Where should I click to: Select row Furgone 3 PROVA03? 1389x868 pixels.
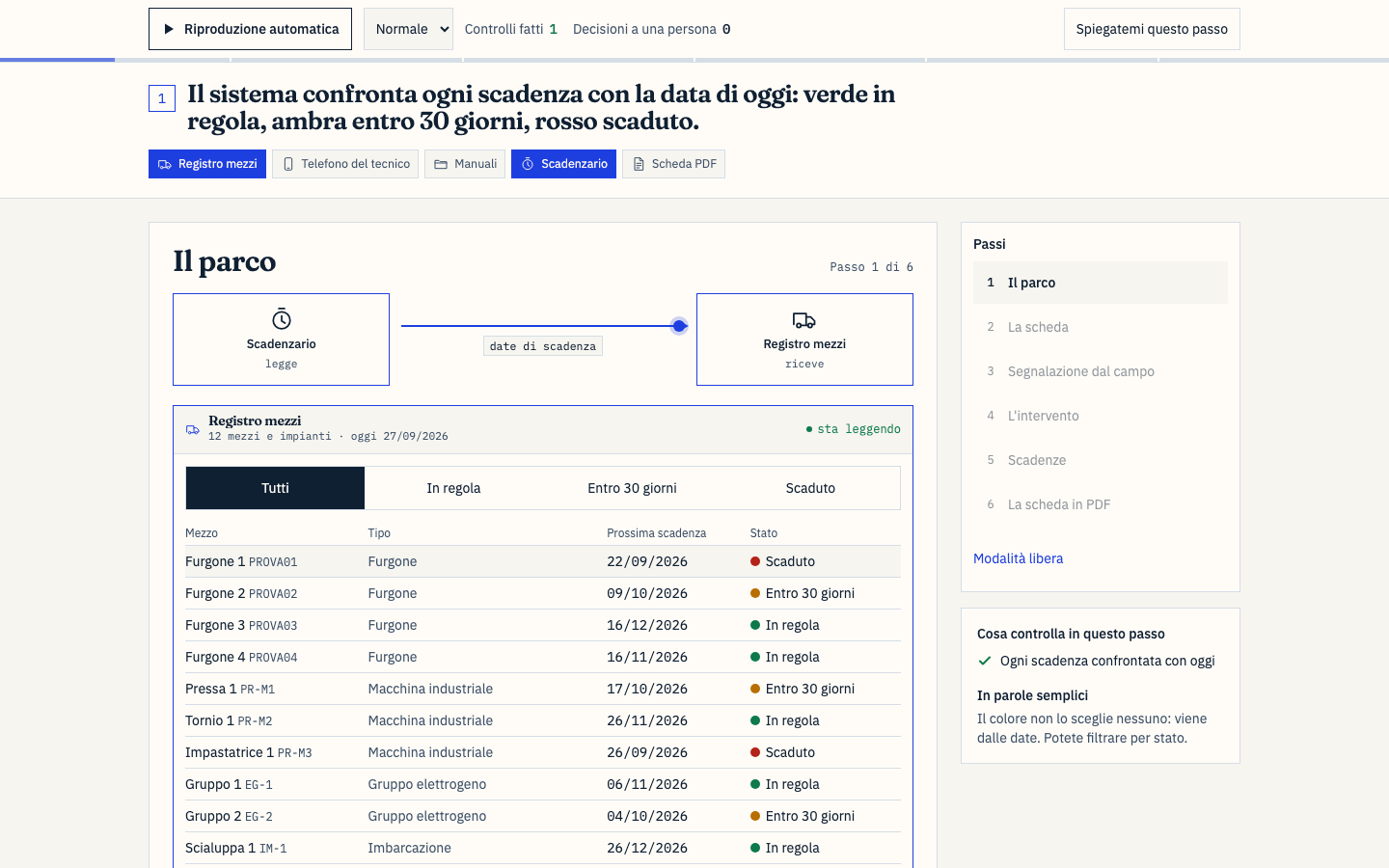[x=543, y=625]
